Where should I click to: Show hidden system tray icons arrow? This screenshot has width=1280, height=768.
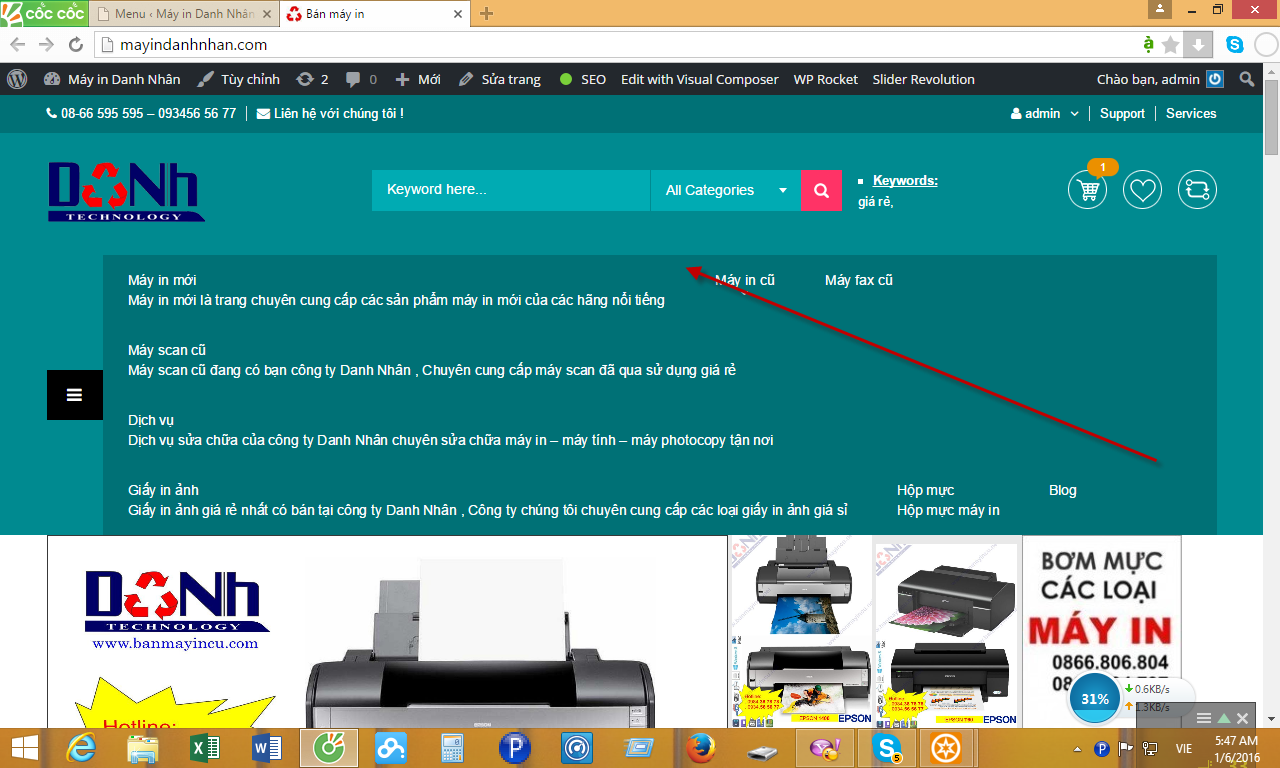point(1077,749)
